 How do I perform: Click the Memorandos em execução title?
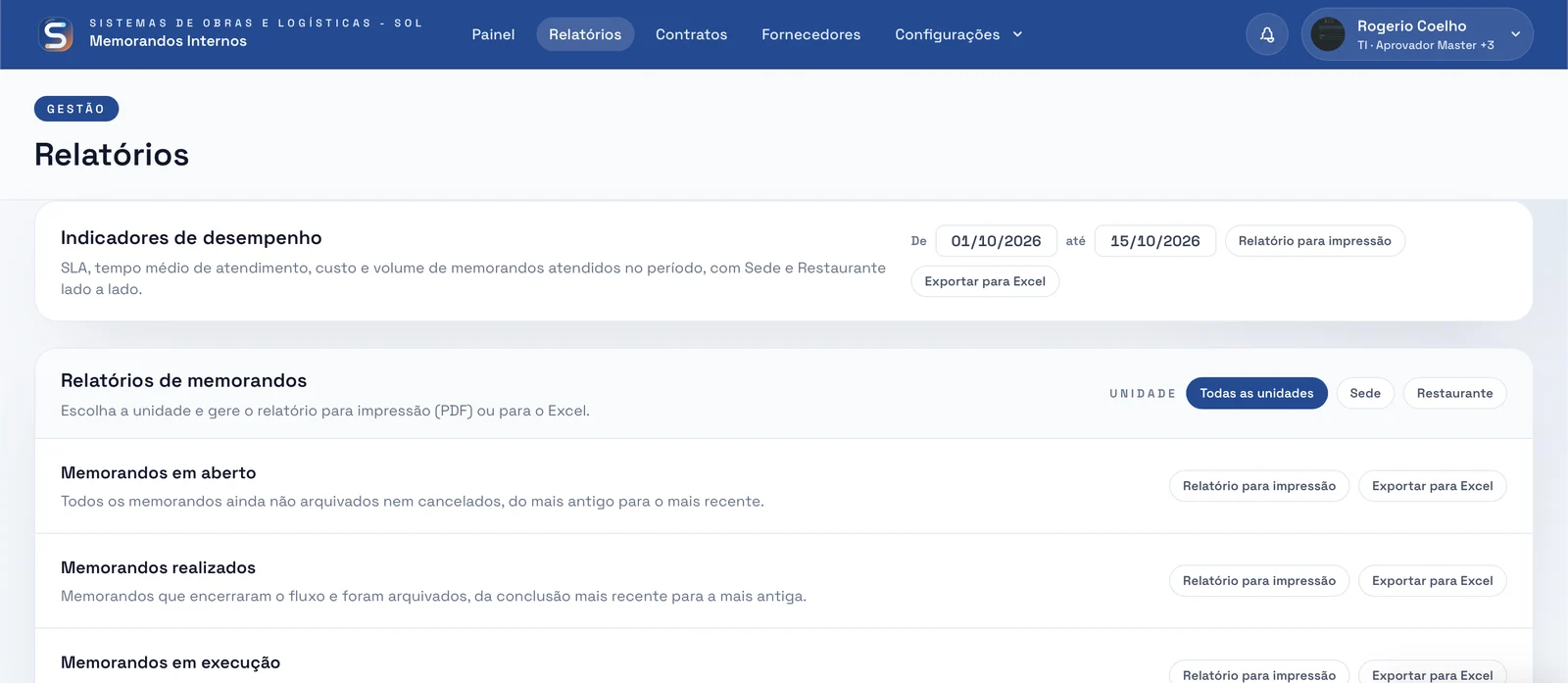pos(171,662)
